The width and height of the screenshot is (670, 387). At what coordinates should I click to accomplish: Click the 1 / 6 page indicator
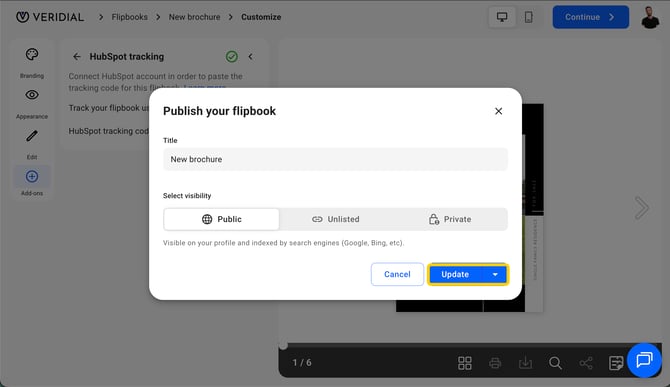pos(302,363)
